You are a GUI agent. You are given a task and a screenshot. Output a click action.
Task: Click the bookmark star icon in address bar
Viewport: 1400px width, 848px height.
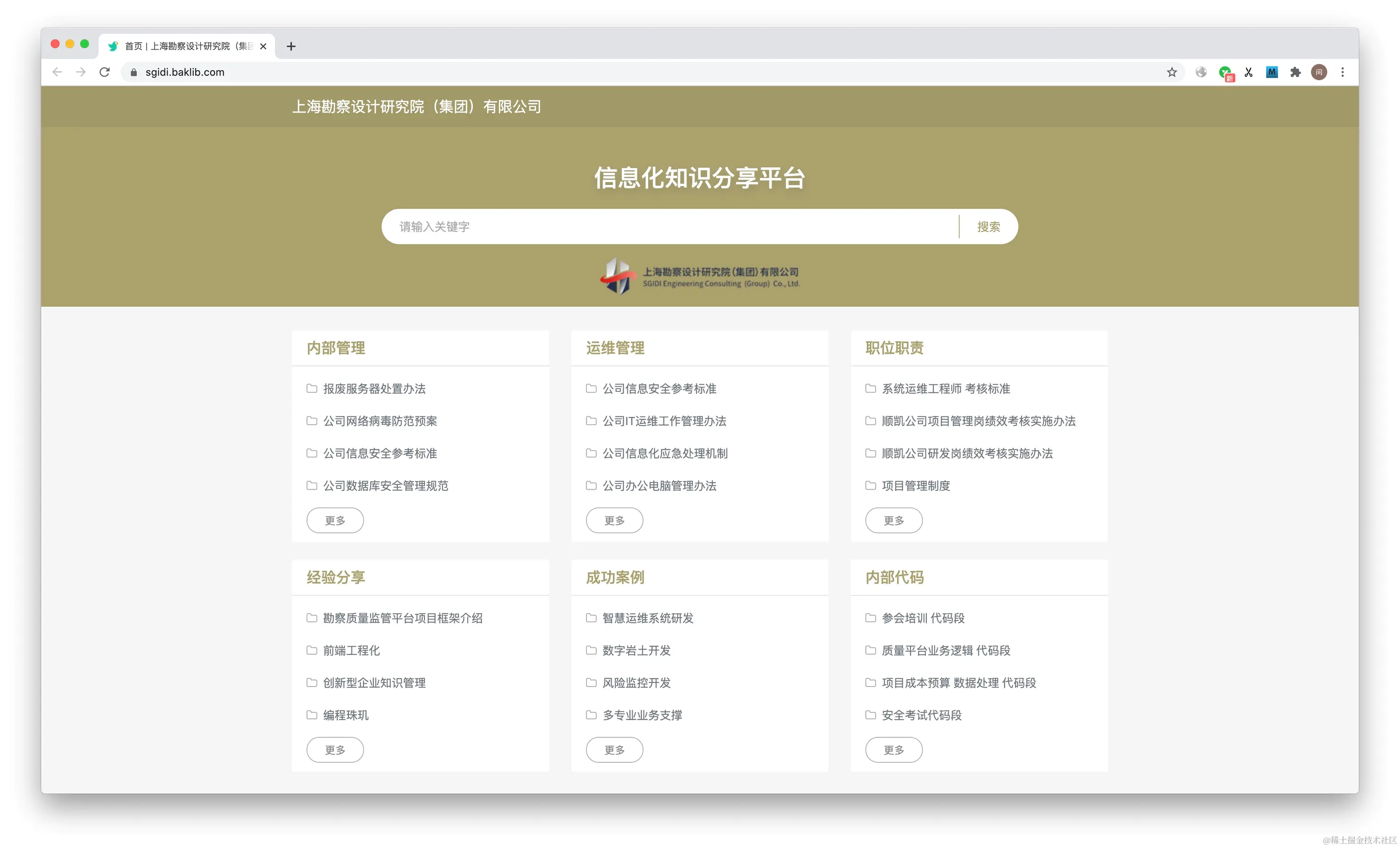pos(1172,72)
